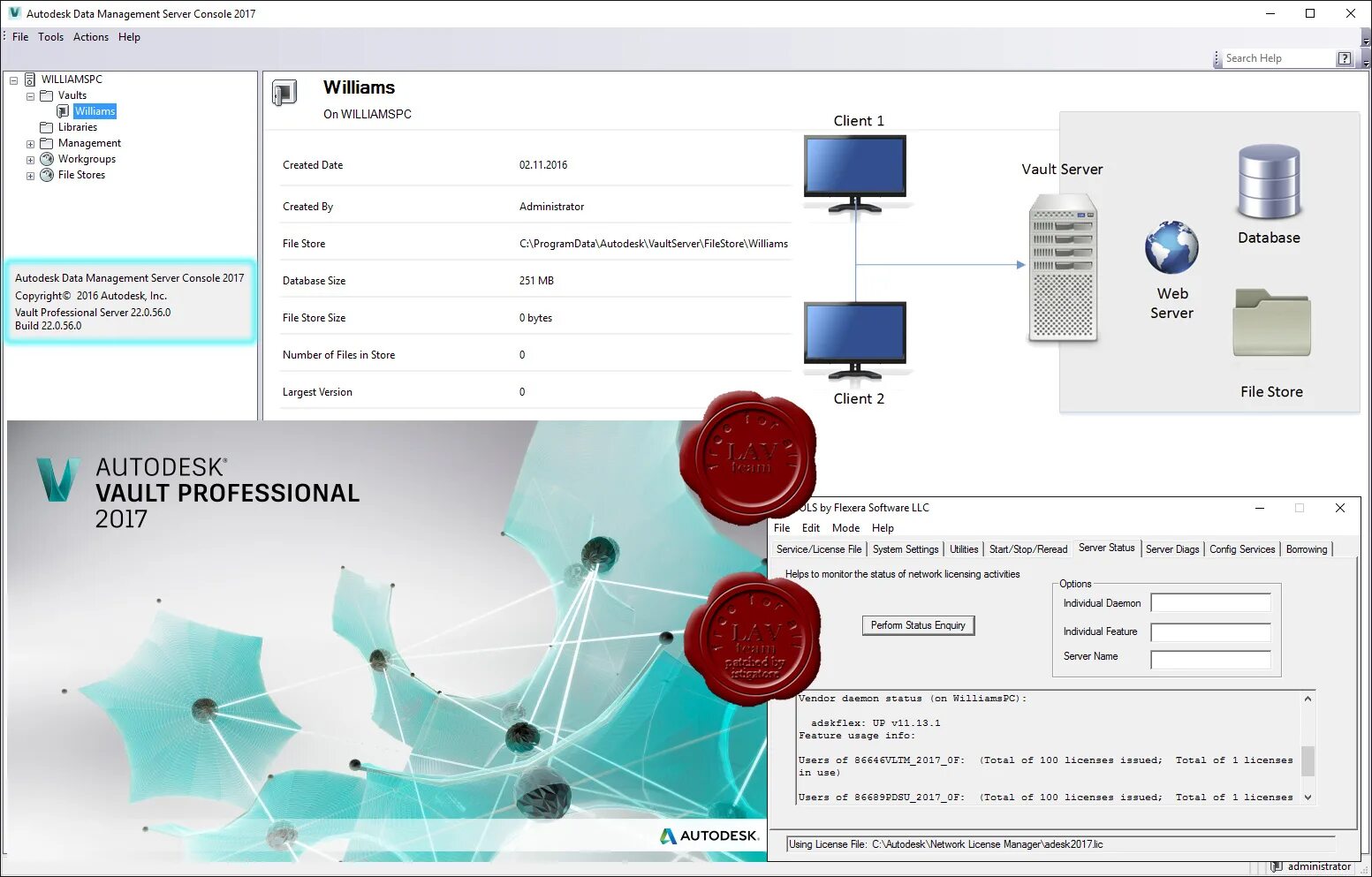
Task: Click the 'On WILLIAMSPC' subtitle text
Action: [368, 114]
